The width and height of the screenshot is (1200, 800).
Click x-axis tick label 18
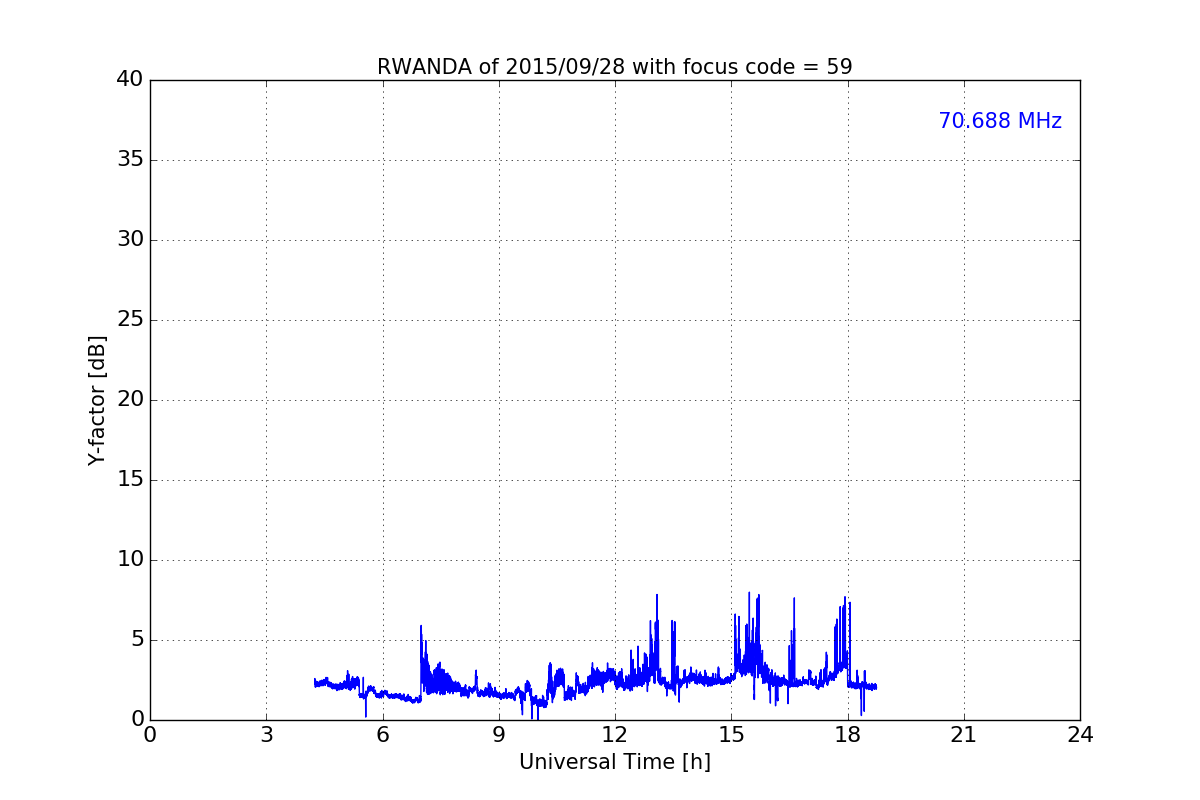click(847, 735)
